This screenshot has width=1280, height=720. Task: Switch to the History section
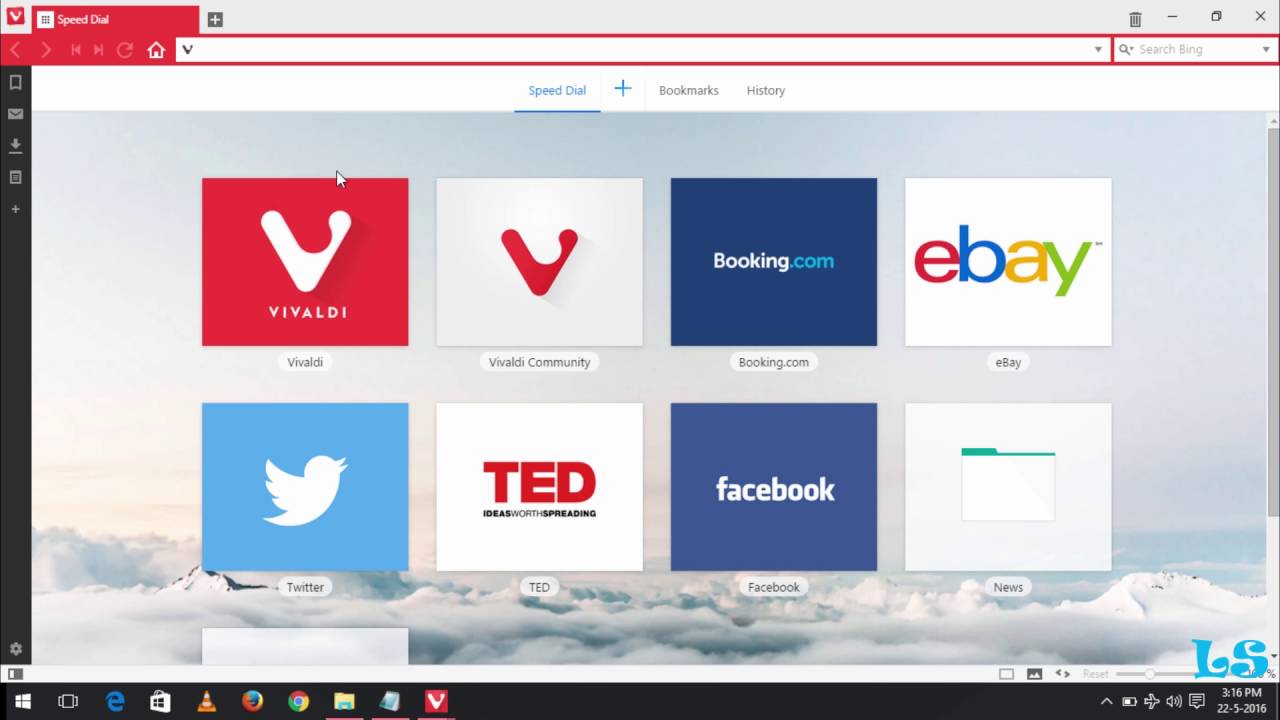tap(766, 90)
